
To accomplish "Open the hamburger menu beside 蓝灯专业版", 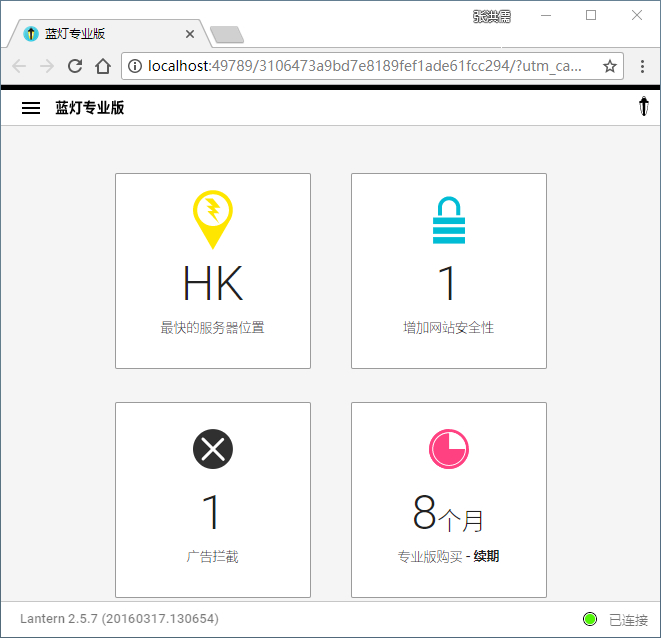I will [31, 108].
